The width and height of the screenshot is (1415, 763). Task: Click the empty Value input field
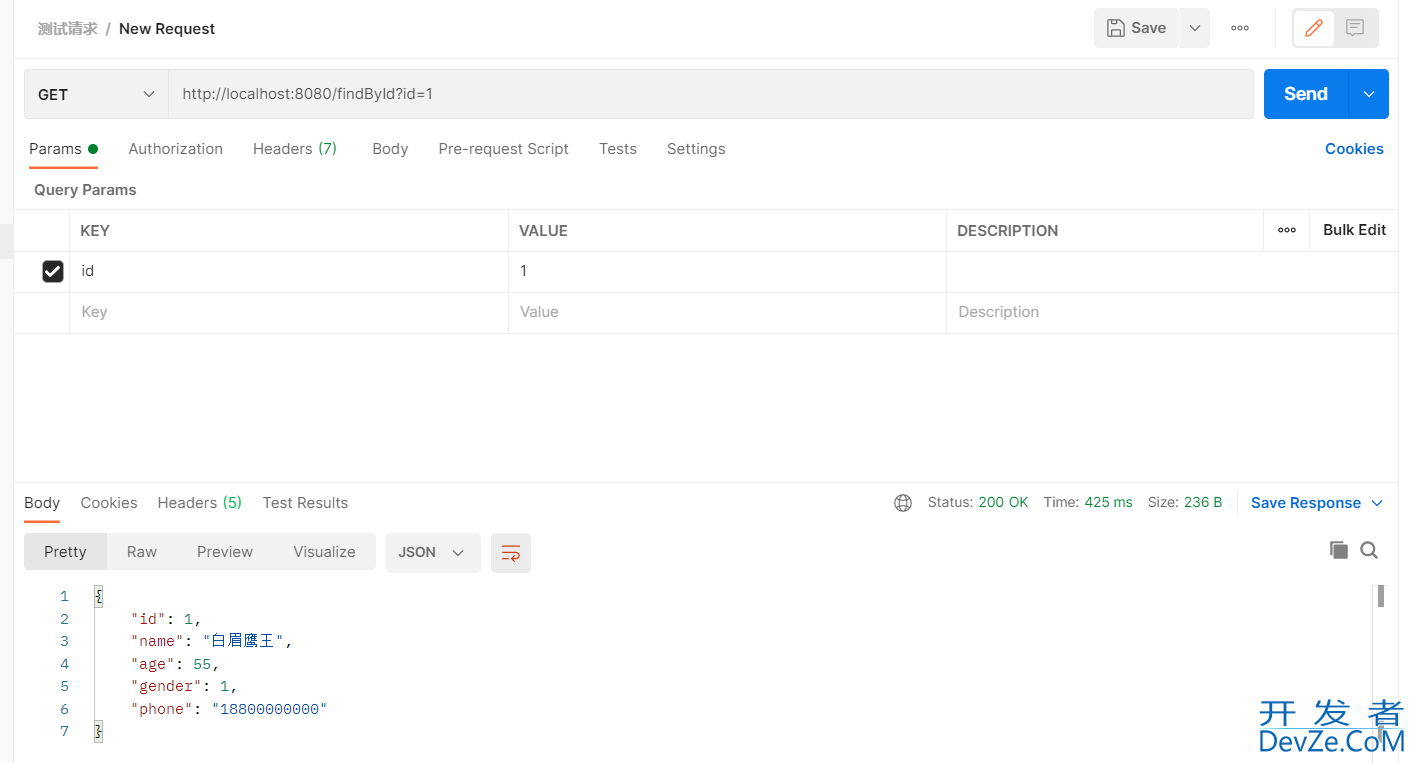pyautogui.click(x=727, y=312)
